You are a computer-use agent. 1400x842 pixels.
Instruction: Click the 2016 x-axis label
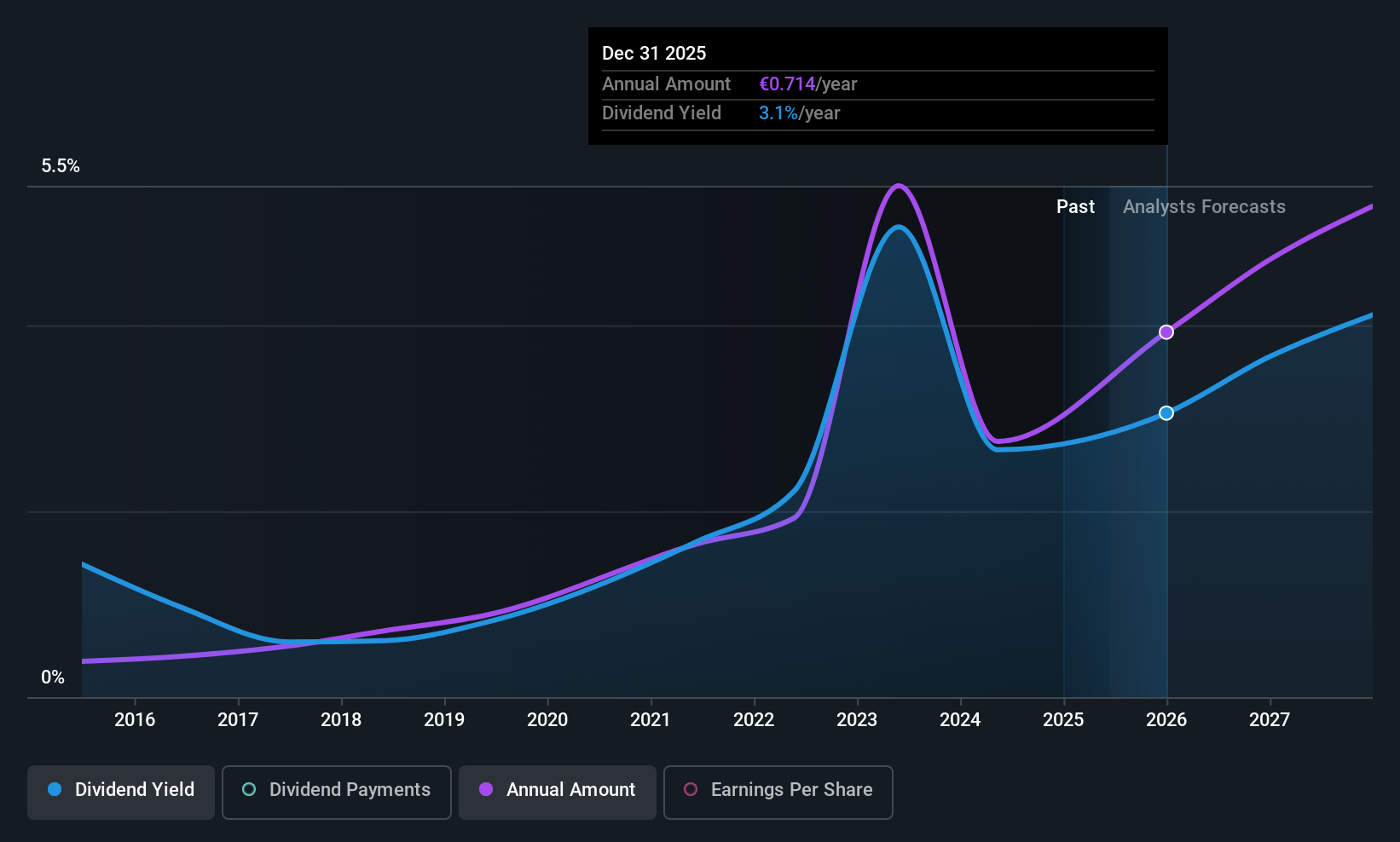[x=135, y=720]
